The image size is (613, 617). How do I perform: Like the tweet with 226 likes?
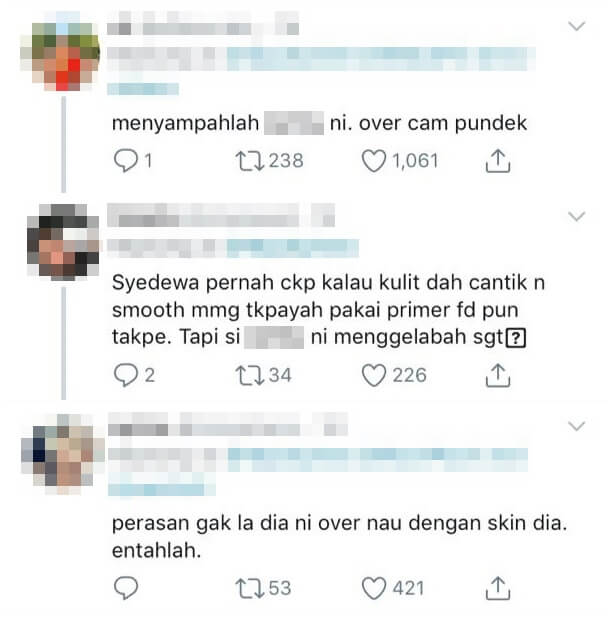[x=374, y=375]
